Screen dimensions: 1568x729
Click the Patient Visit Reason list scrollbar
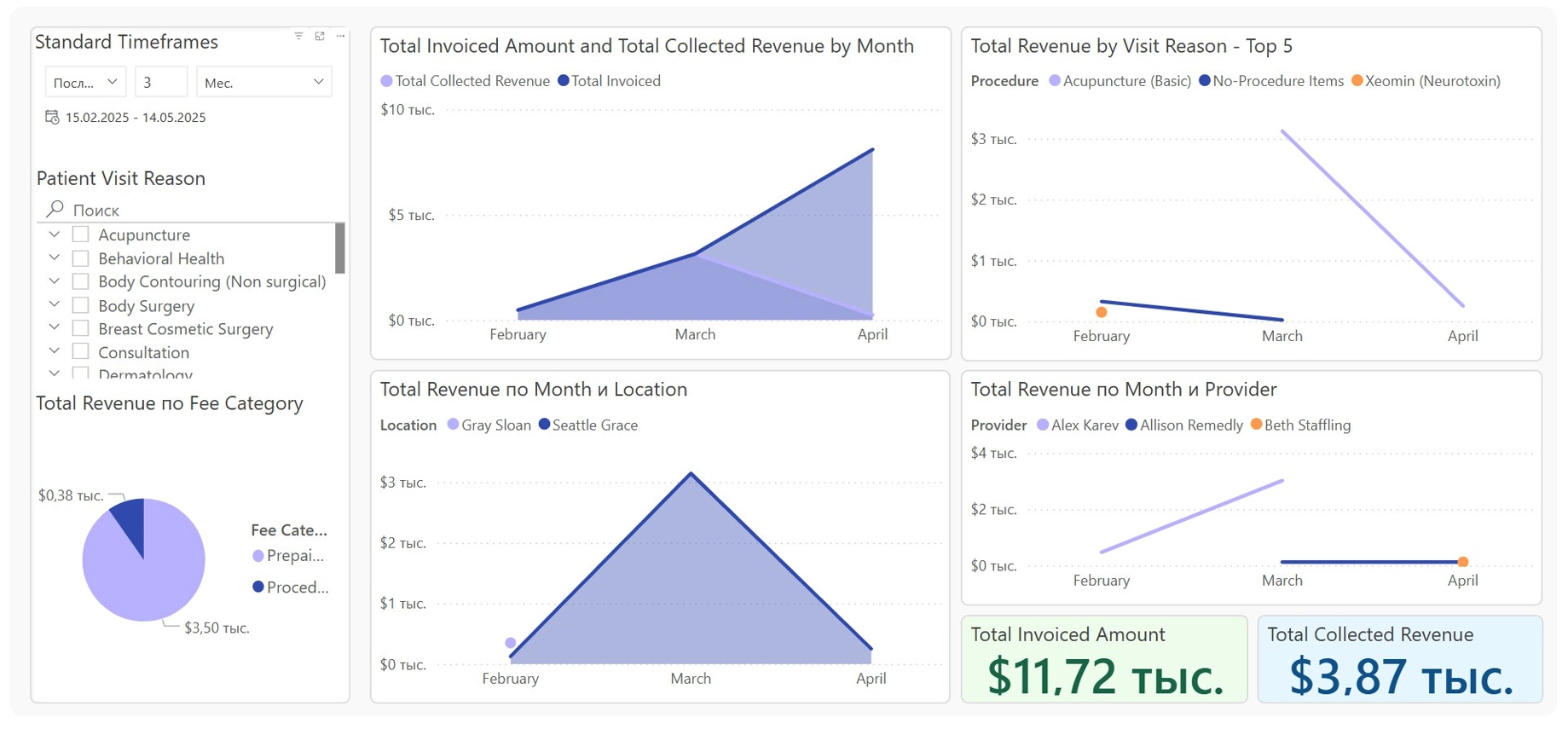[340, 248]
